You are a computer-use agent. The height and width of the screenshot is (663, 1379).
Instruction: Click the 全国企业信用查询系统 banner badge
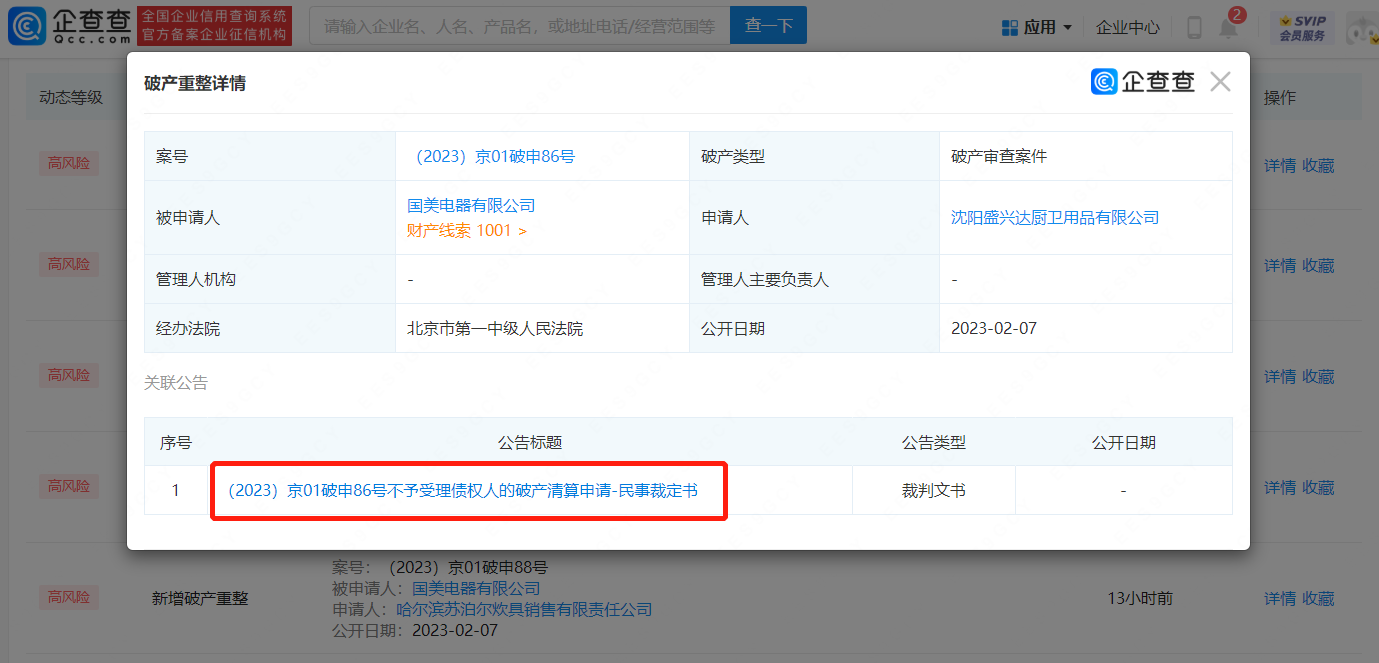(x=214, y=26)
